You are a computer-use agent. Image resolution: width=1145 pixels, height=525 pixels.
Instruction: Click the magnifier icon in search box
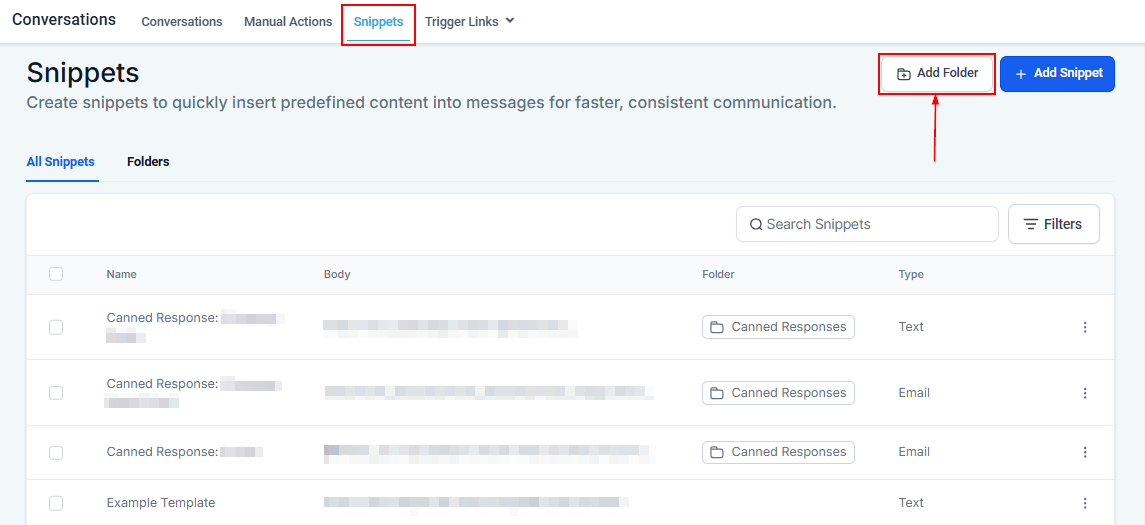(x=756, y=225)
